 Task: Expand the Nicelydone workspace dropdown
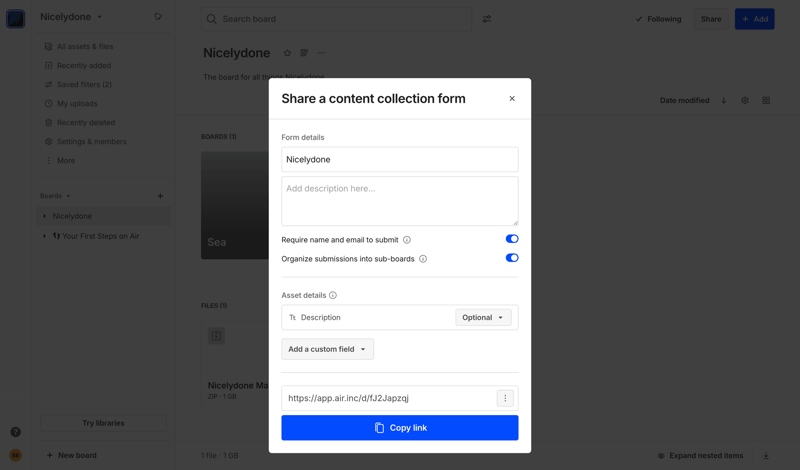click(x=71, y=17)
